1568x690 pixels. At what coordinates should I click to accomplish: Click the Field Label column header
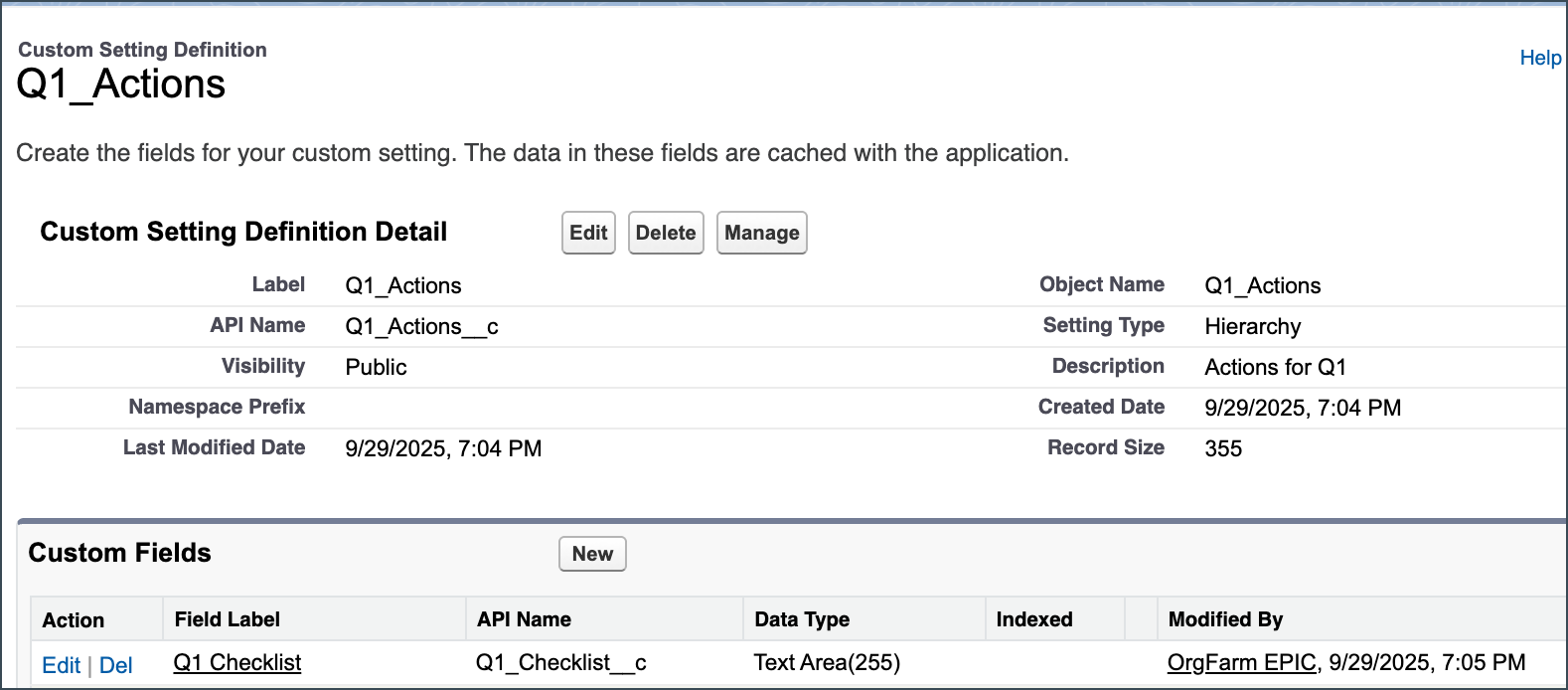[x=228, y=619]
